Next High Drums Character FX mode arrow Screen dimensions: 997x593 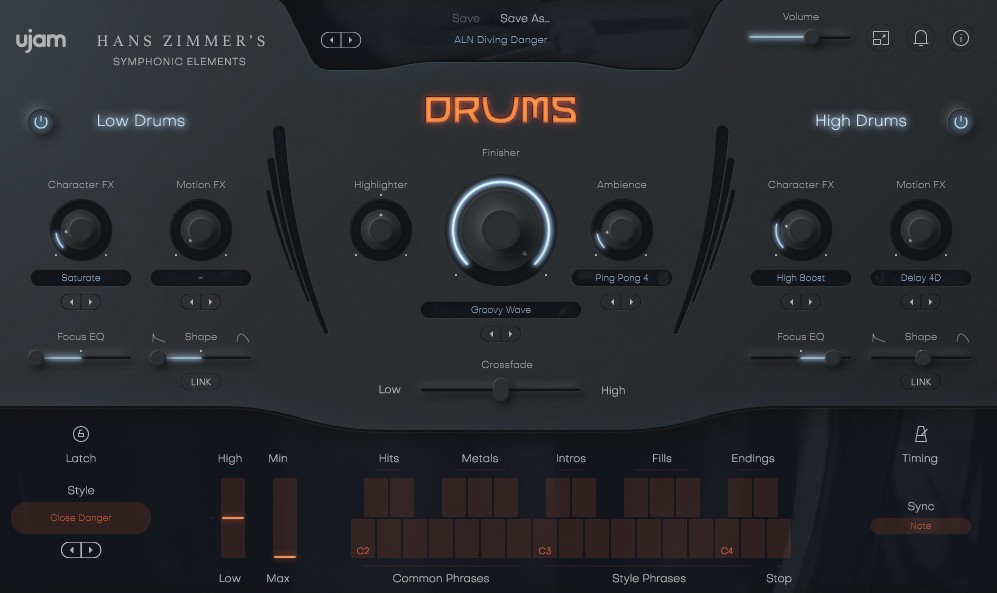(x=810, y=302)
